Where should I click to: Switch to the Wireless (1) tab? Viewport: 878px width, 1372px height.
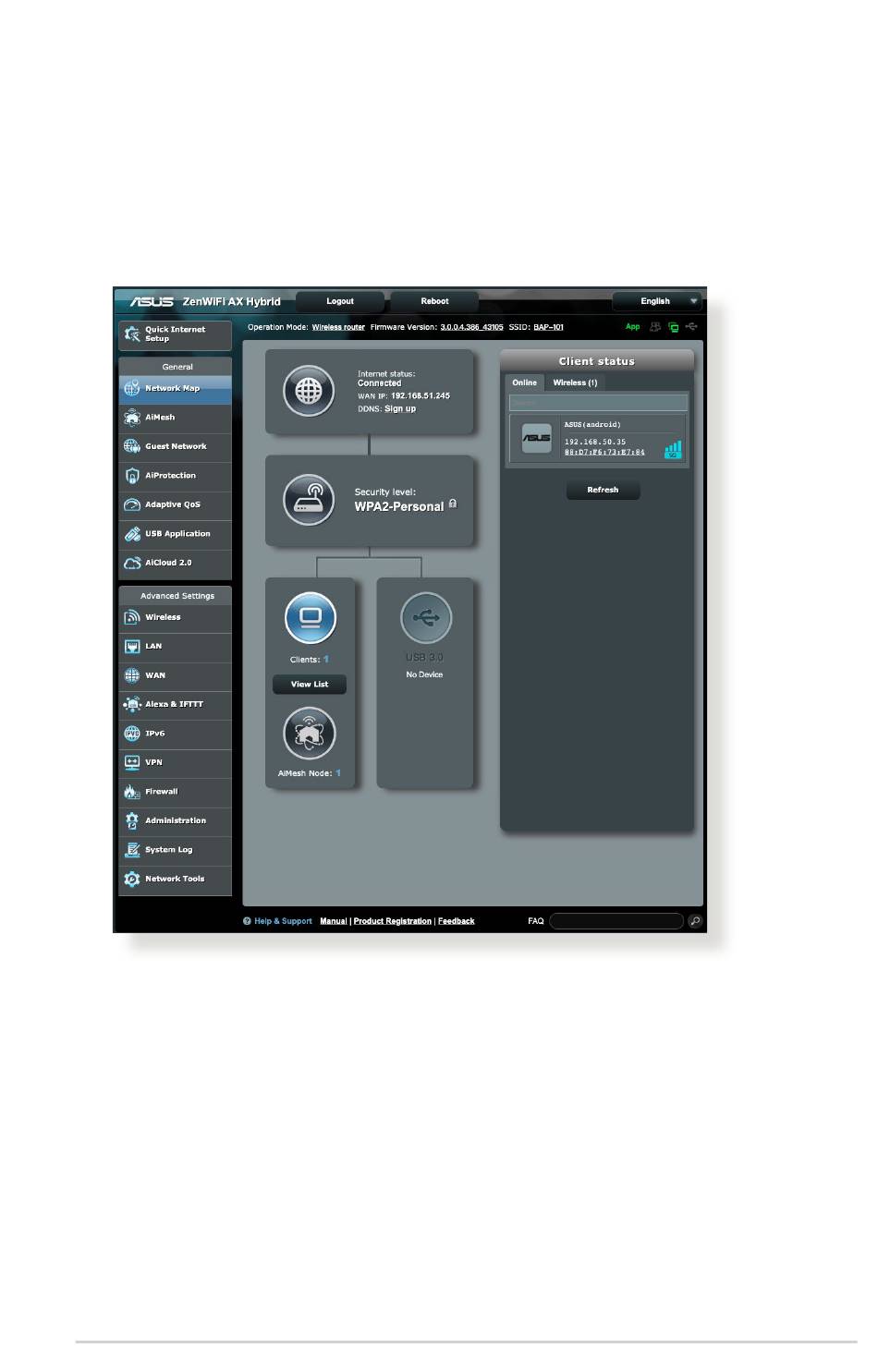click(x=575, y=383)
